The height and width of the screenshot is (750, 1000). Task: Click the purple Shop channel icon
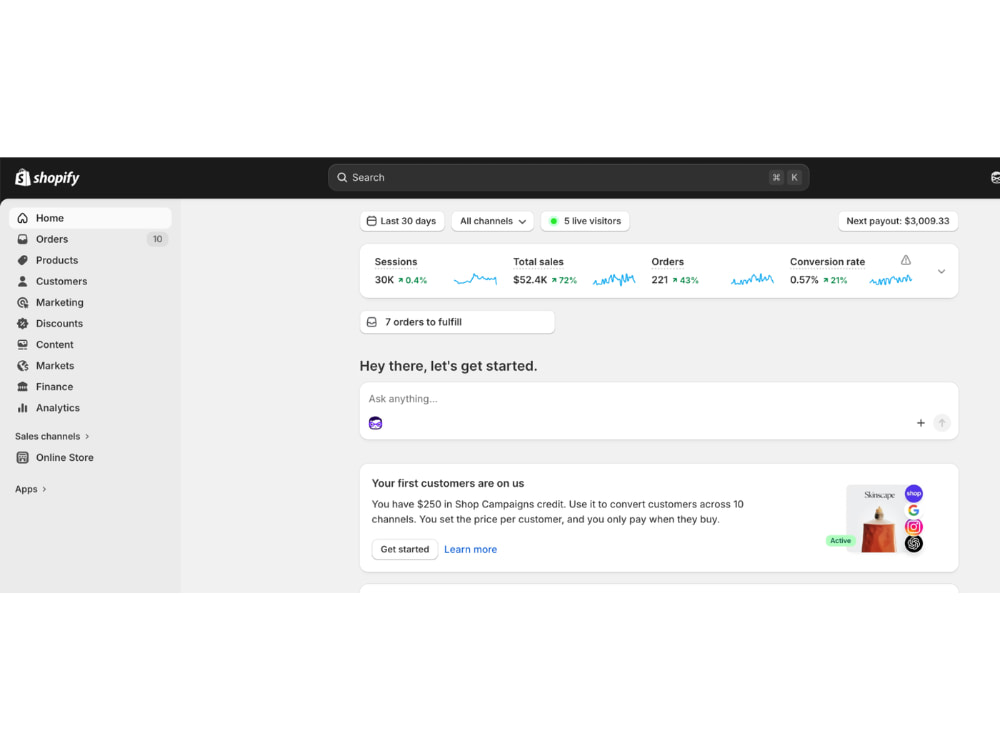pyautogui.click(x=914, y=494)
